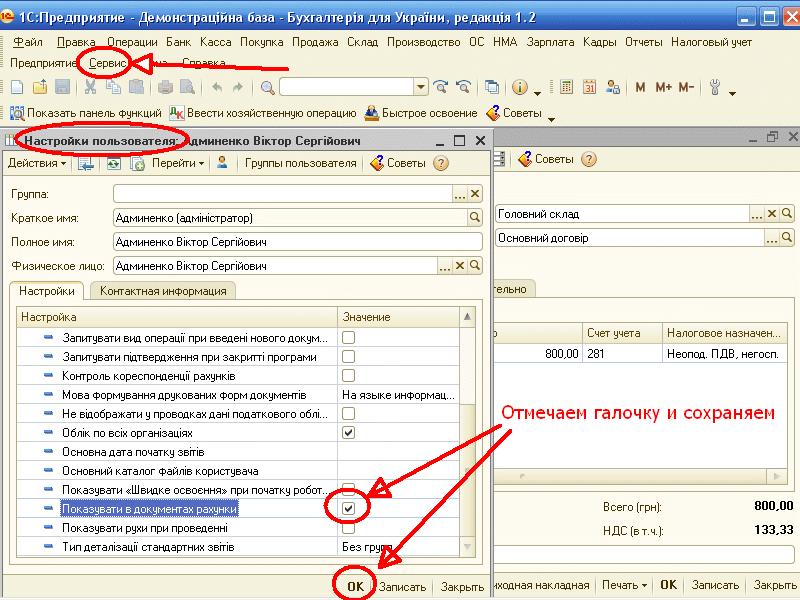800x600 pixels.
Task: Uncheck Облік по всіх організаціях
Action: (x=348, y=433)
